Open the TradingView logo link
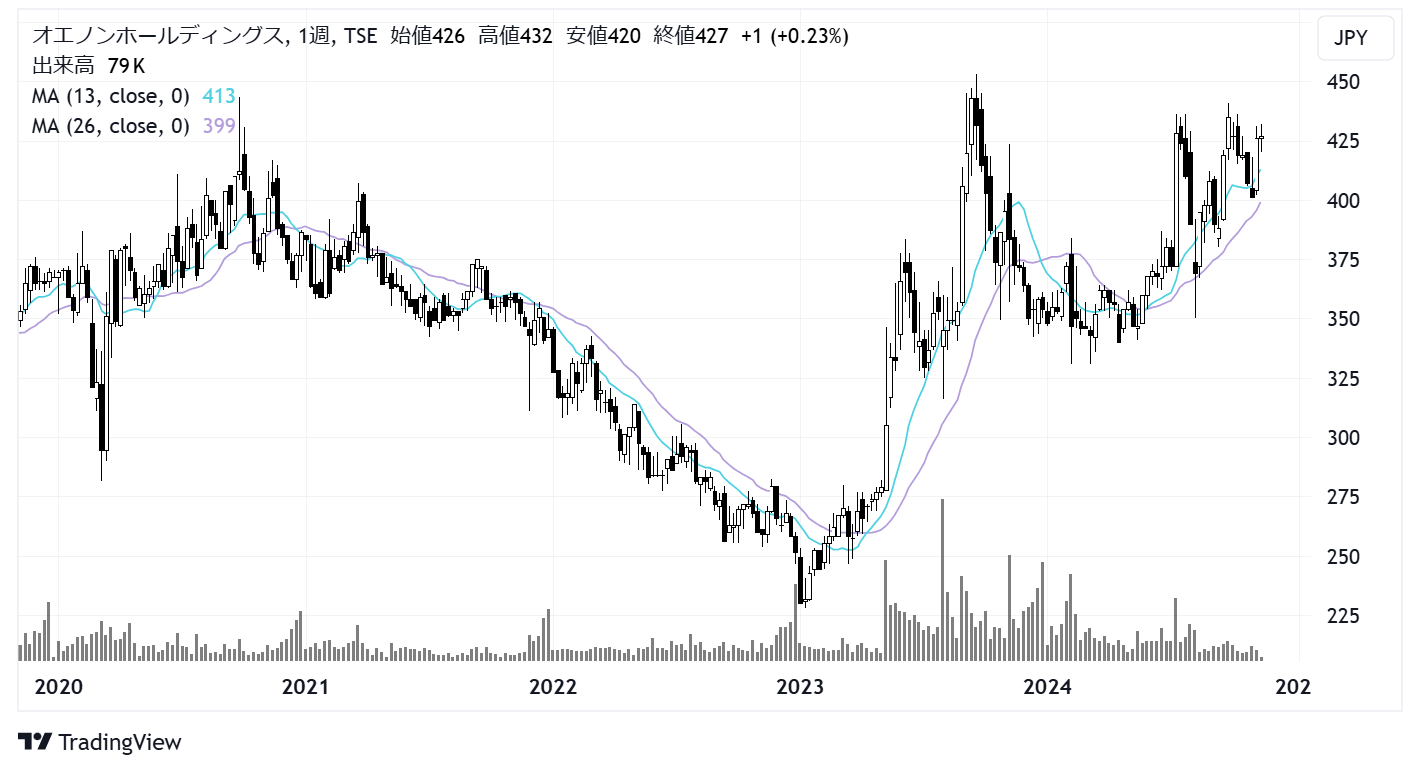Image resolution: width=1420 pixels, height=772 pixels. pyautogui.click(x=101, y=742)
